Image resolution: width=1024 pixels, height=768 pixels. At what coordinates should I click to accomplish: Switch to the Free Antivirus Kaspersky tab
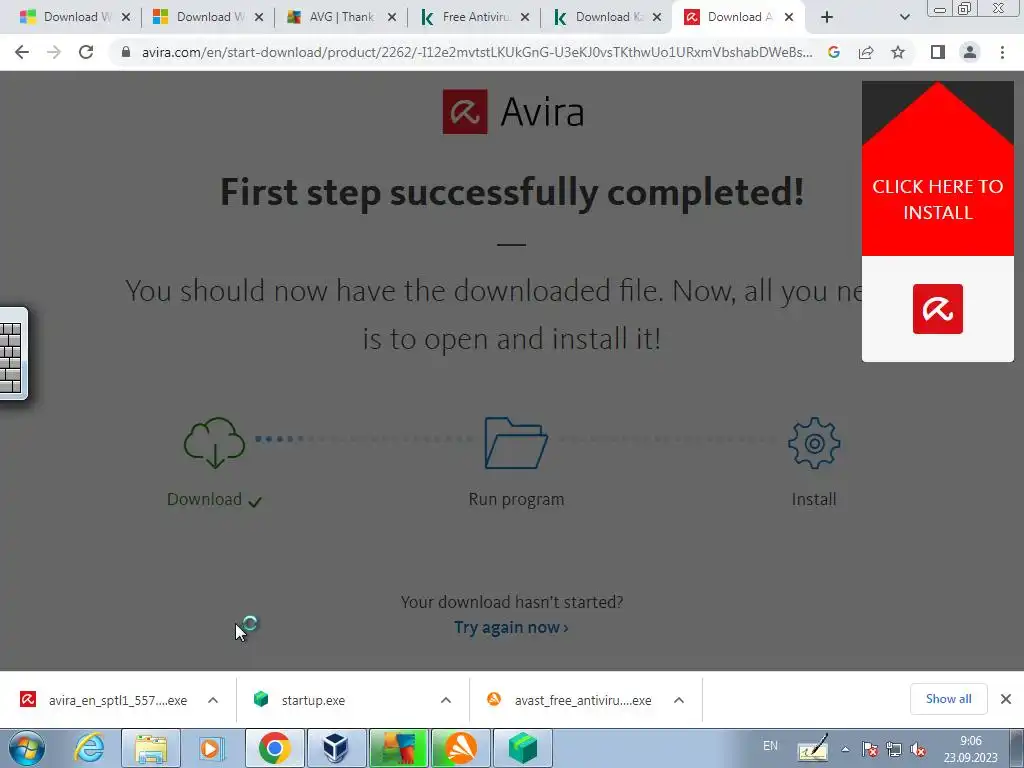coord(474,17)
